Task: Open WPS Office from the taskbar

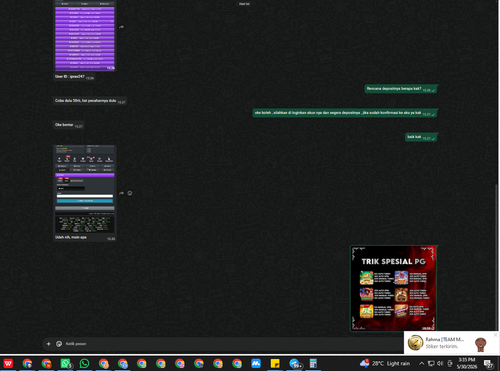Action: 8,363
